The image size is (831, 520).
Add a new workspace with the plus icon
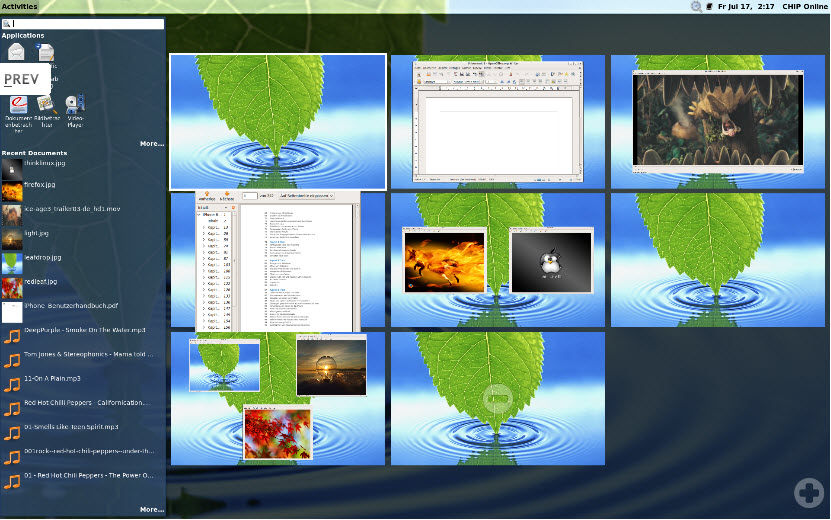[809, 492]
